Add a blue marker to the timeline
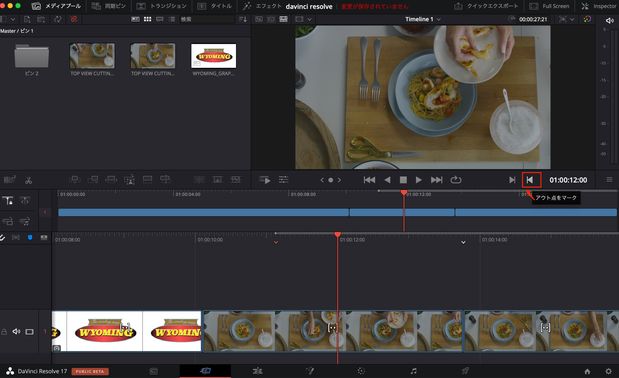The height and width of the screenshot is (378, 619). [x=30, y=237]
